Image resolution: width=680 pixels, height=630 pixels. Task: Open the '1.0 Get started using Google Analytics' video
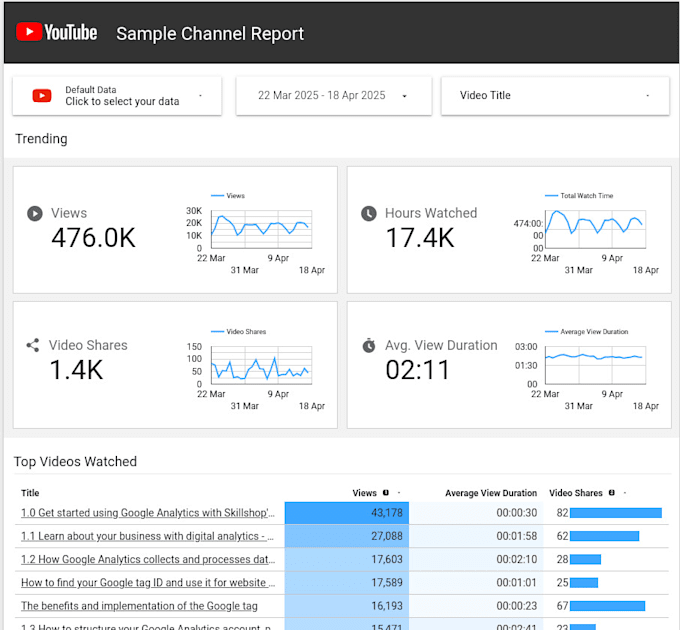tap(148, 513)
